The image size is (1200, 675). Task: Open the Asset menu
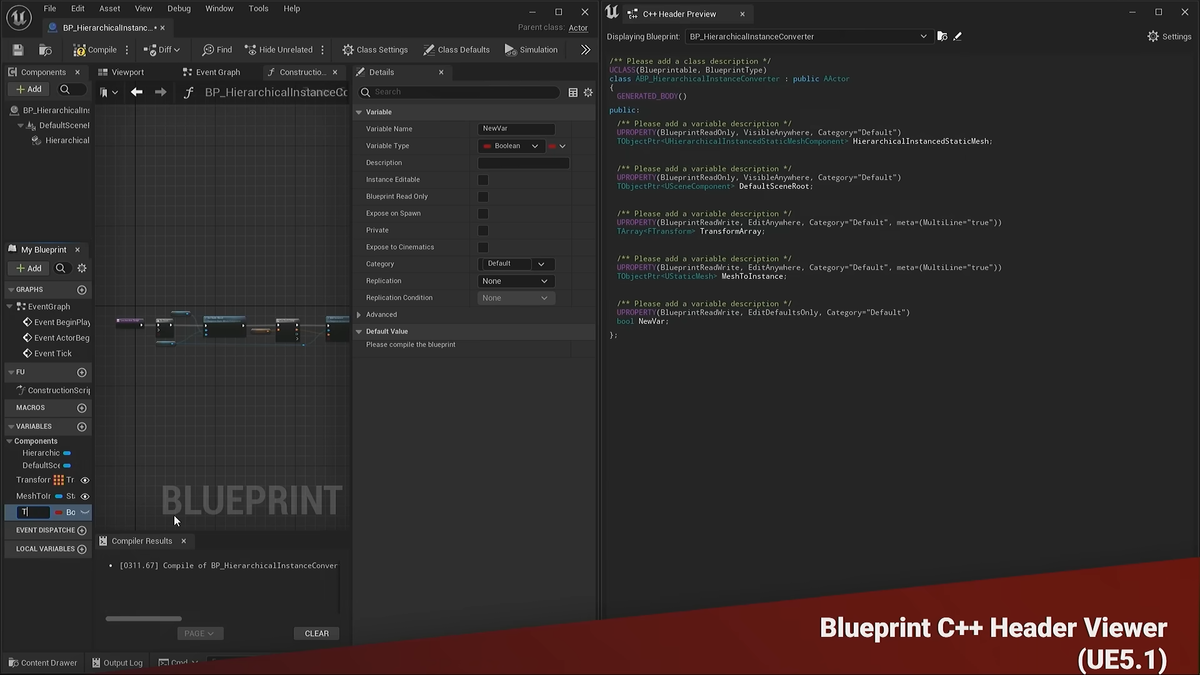(110, 8)
